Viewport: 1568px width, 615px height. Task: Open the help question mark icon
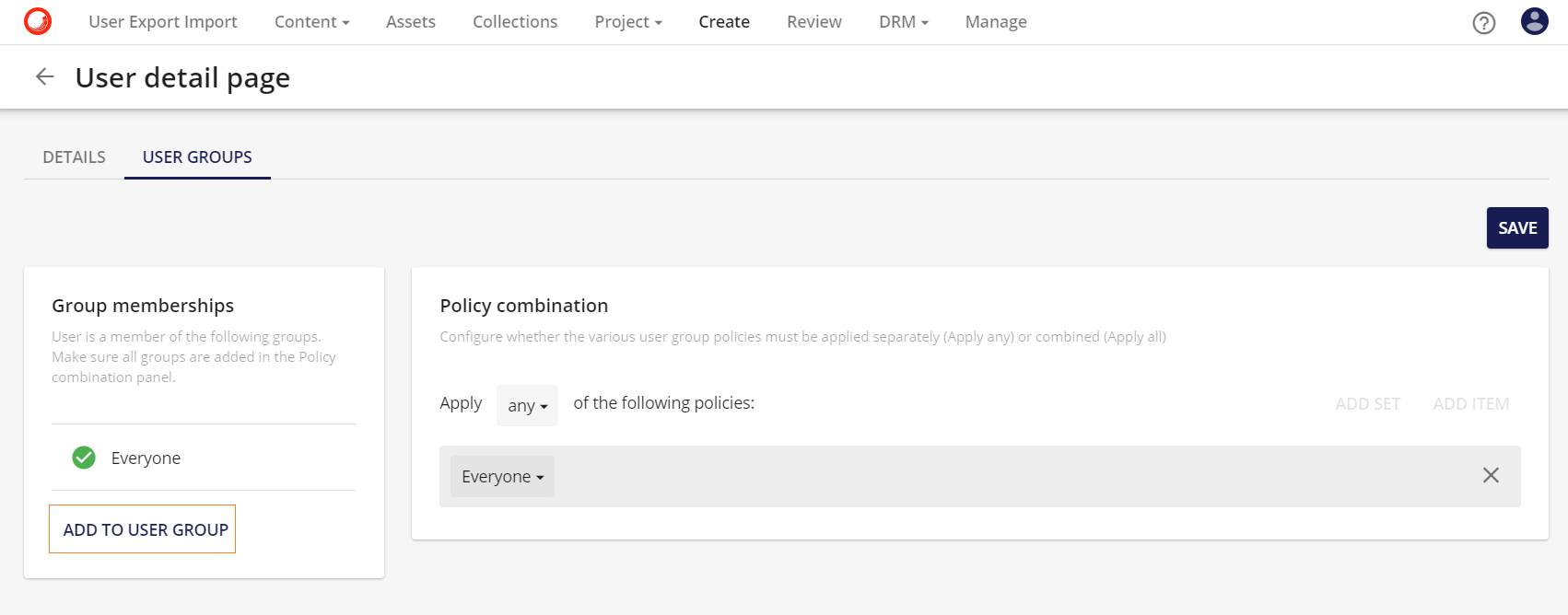(1484, 23)
